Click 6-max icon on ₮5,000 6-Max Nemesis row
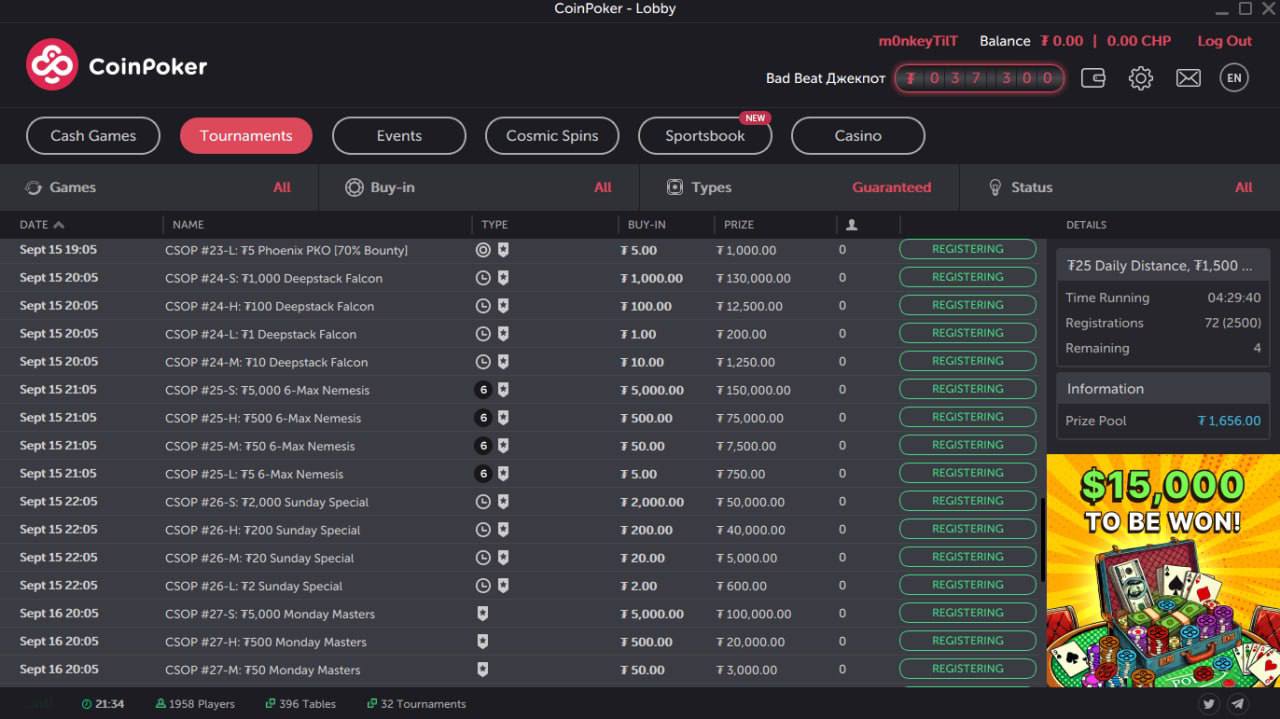The height and width of the screenshot is (719, 1280). [x=483, y=390]
